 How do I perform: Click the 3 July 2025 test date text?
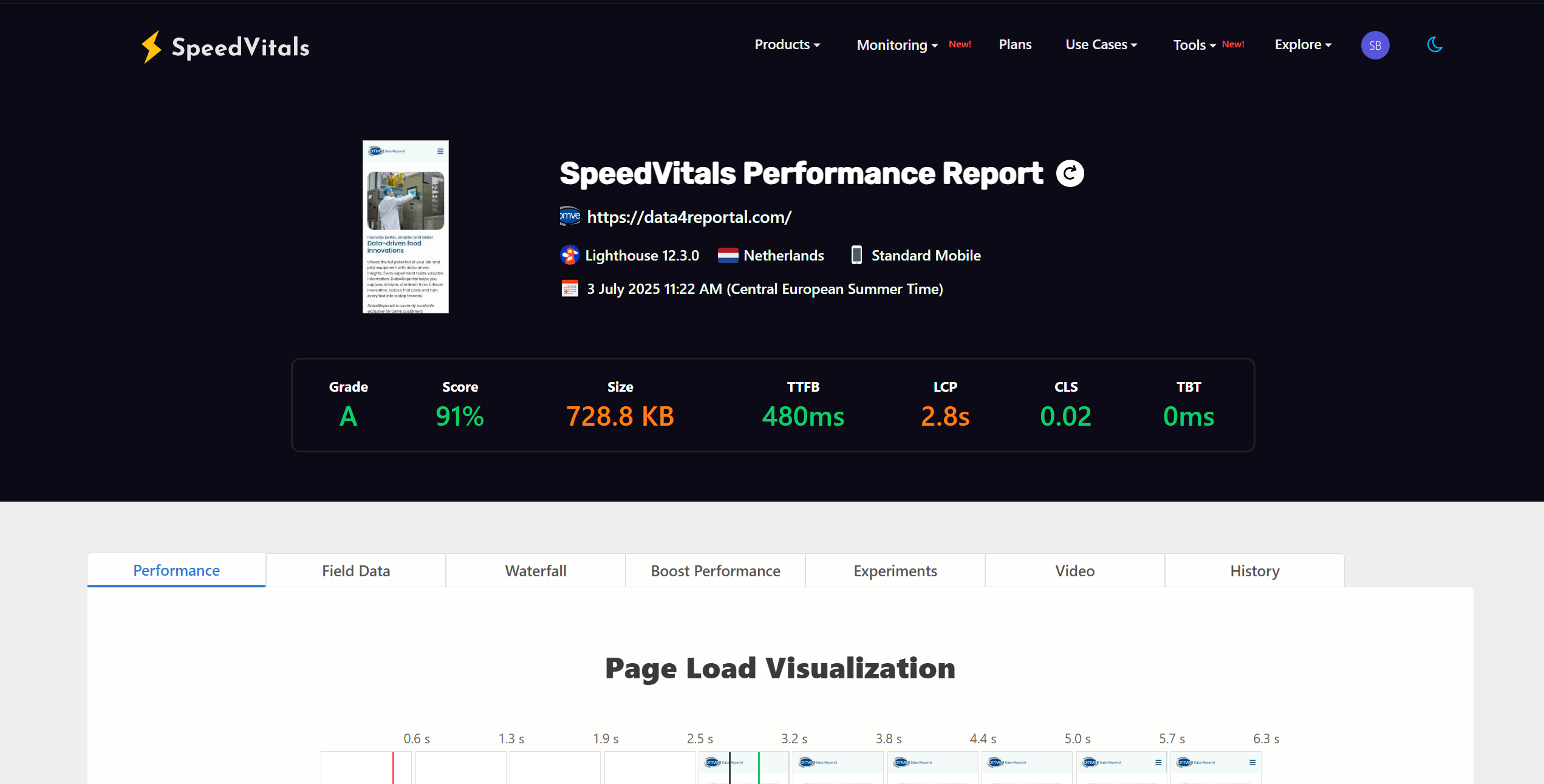click(765, 289)
